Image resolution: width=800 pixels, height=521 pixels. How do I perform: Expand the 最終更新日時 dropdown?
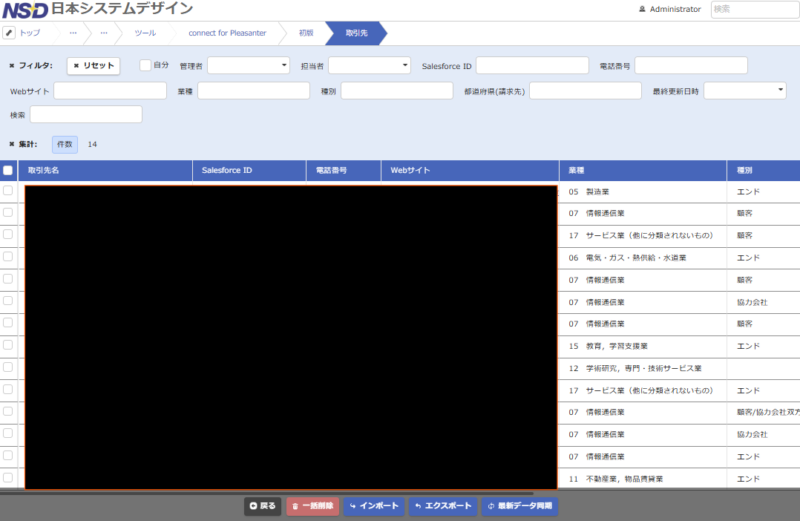[745, 90]
